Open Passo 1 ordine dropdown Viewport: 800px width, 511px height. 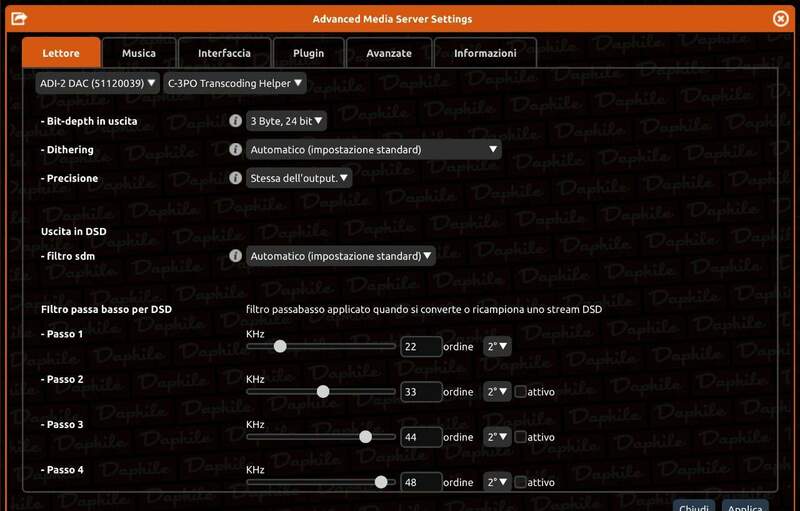point(497,347)
